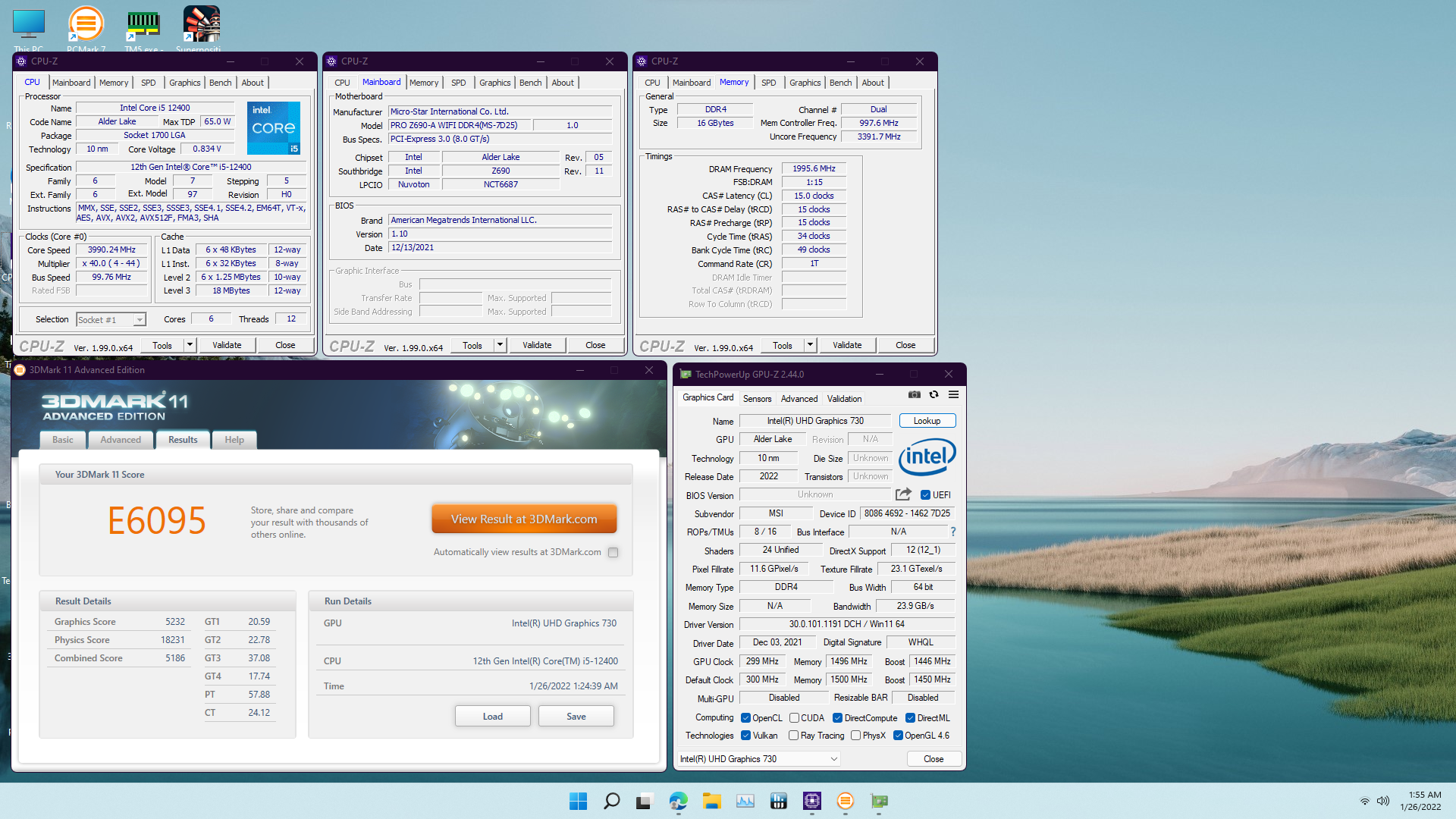
Task: Toggle automatically view results at 3DMark.com
Action: (x=613, y=552)
